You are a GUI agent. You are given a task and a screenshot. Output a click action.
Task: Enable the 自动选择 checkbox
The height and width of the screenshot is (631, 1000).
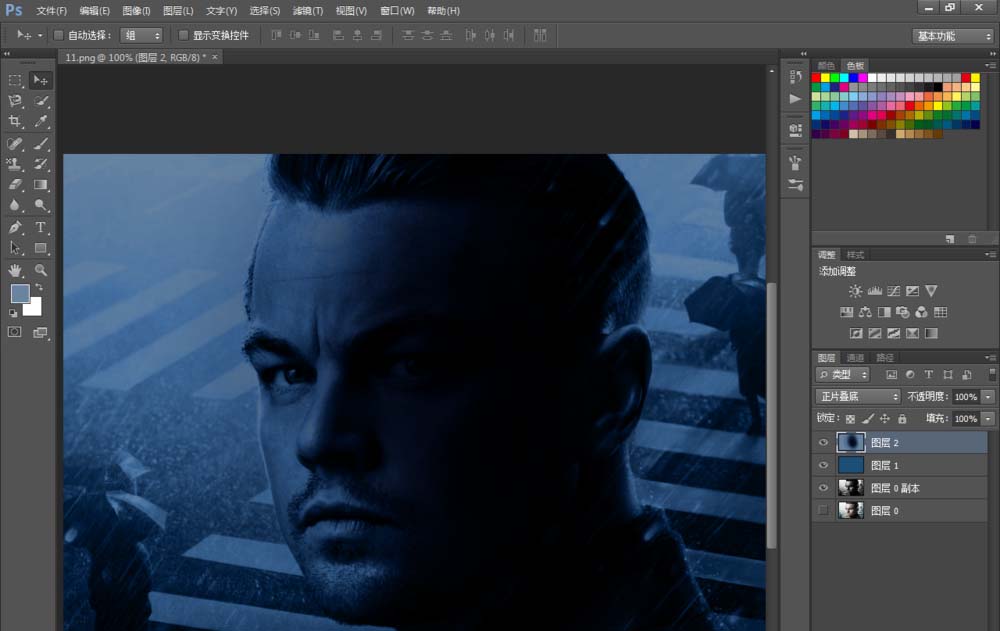click(58, 35)
